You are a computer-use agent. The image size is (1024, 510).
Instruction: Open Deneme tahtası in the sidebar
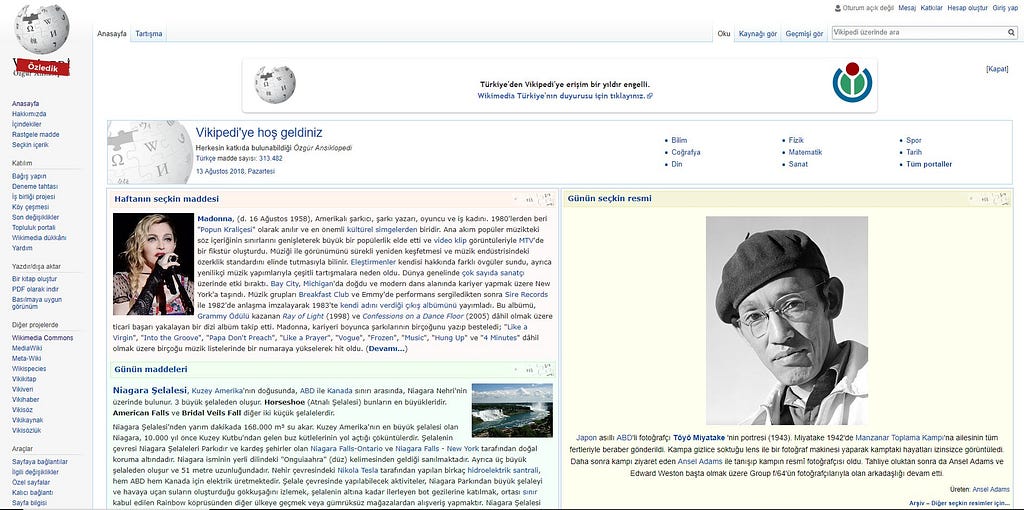pyautogui.click(x=35, y=187)
